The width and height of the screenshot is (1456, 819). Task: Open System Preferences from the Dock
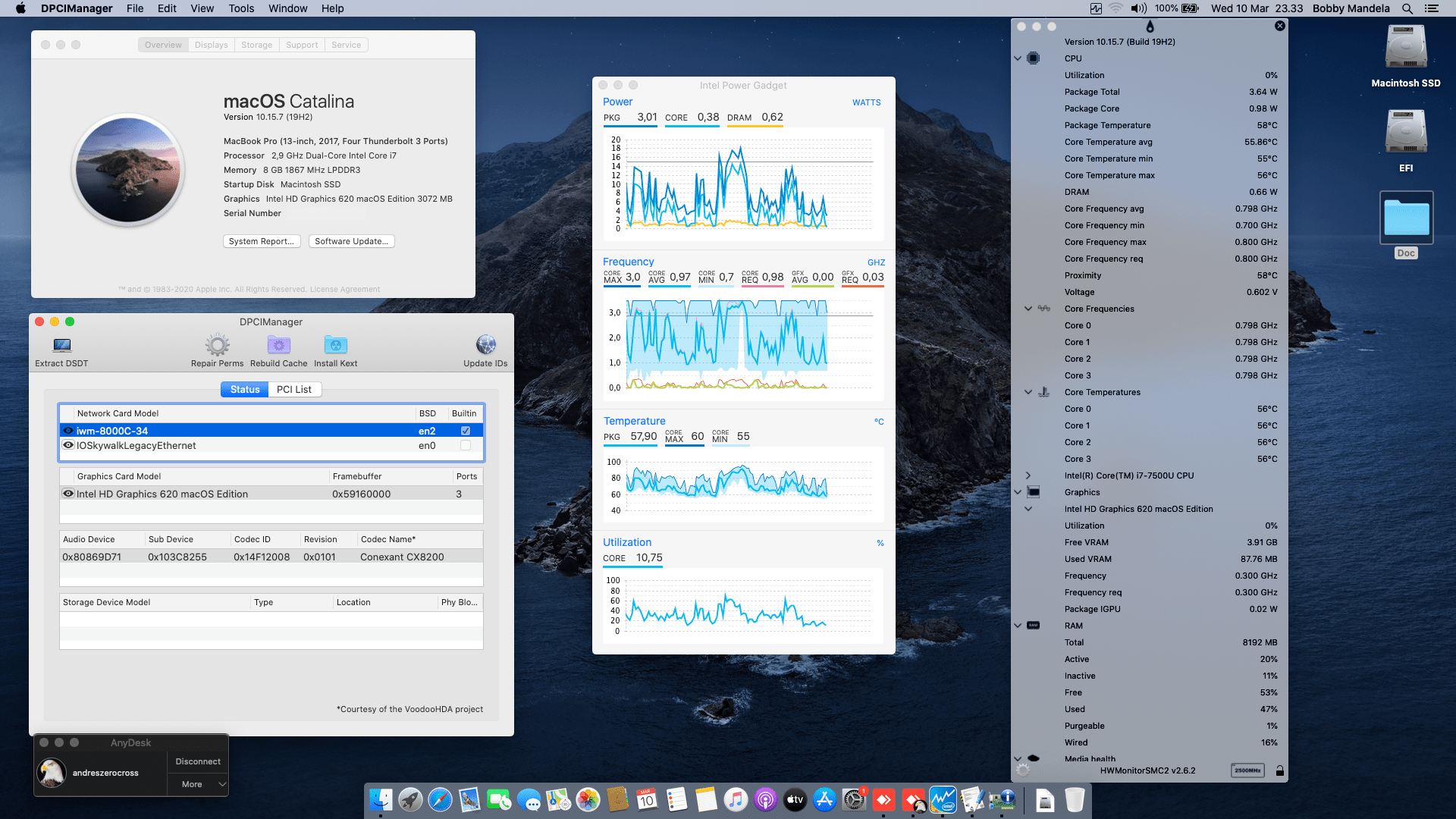(854, 799)
